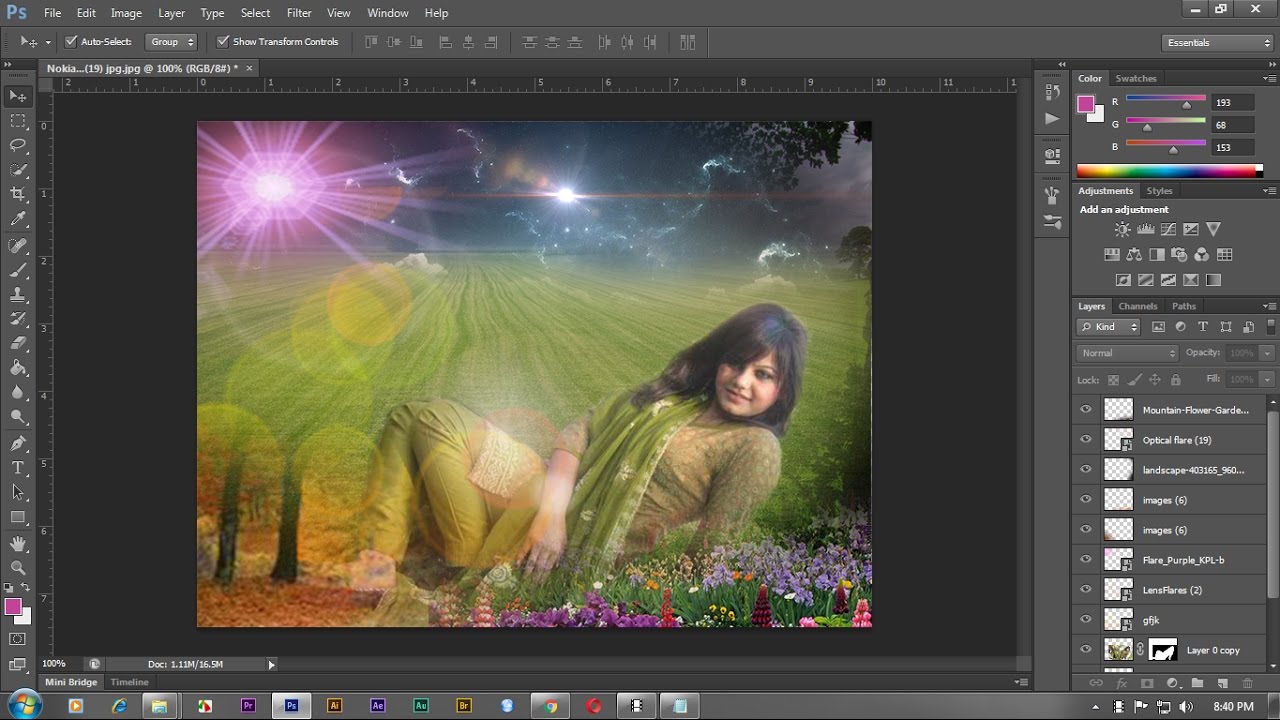The image size is (1280, 720).
Task: Click the lock transparent pixels icon
Action: (x=1113, y=380)
